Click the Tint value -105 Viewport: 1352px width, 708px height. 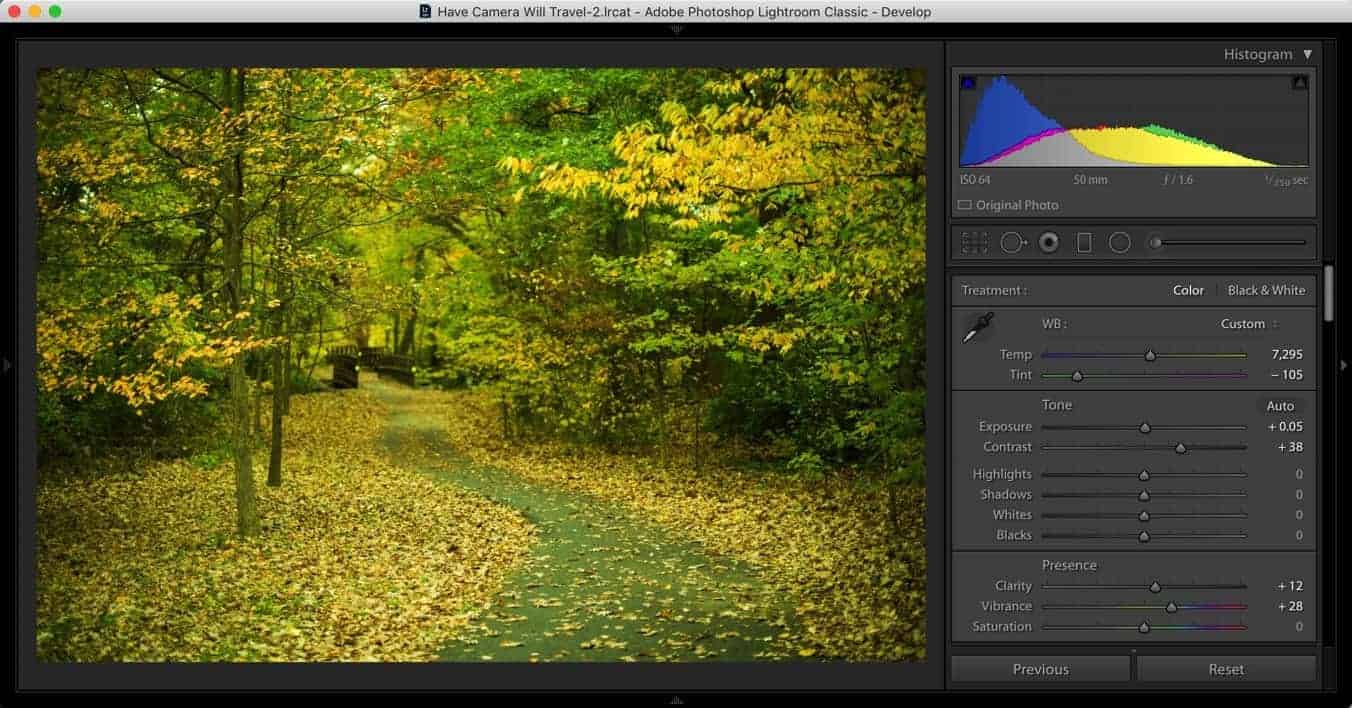coord(1286,374)
